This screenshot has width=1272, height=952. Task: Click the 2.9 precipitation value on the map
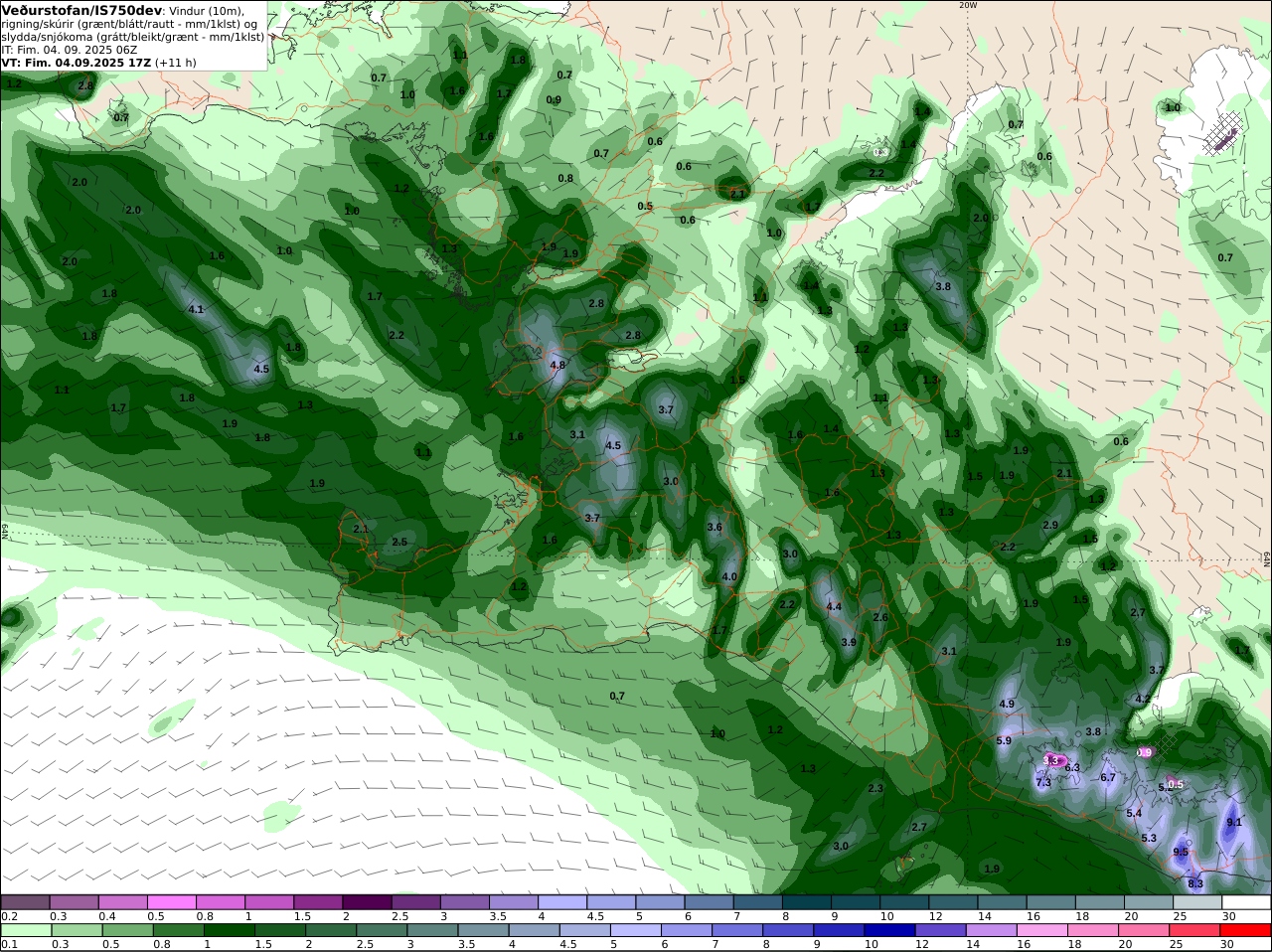(x=1050, y=525)
